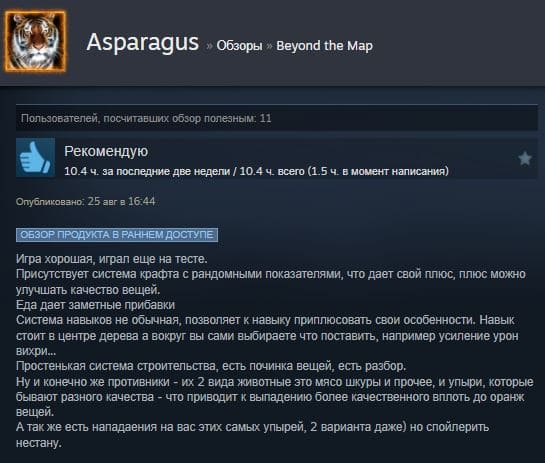Click the enemies description paragraph
The width and height of the screenshot is (545, 463).
point(275,397)
